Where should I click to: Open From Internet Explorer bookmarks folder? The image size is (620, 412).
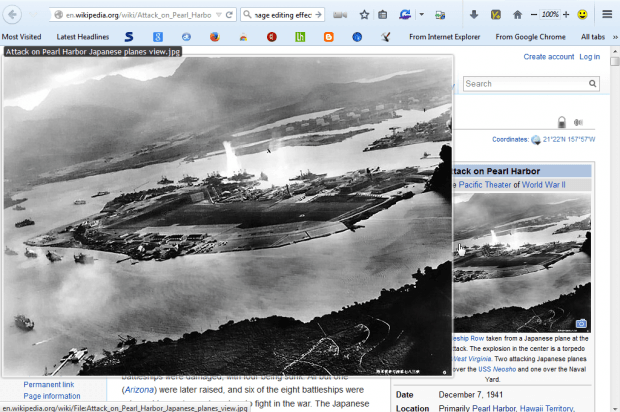coord(444,37)
